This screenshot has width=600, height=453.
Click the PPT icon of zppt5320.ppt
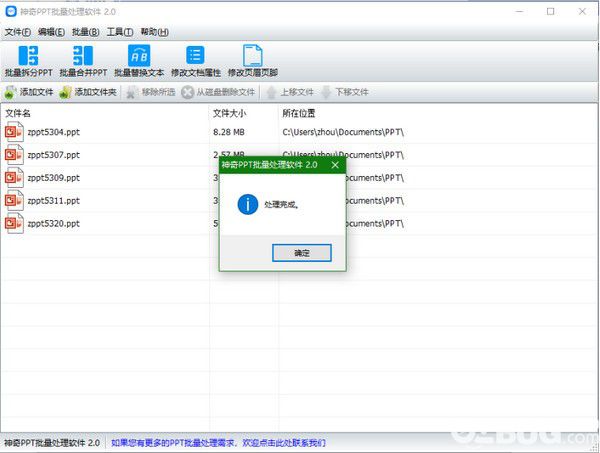click(14, 224)
